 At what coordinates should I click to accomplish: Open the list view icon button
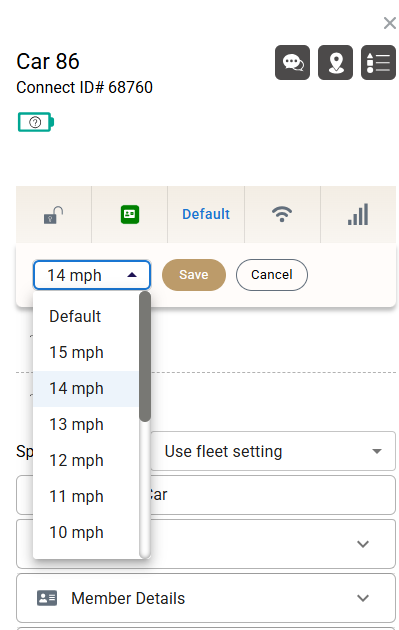tap(378, 63)
